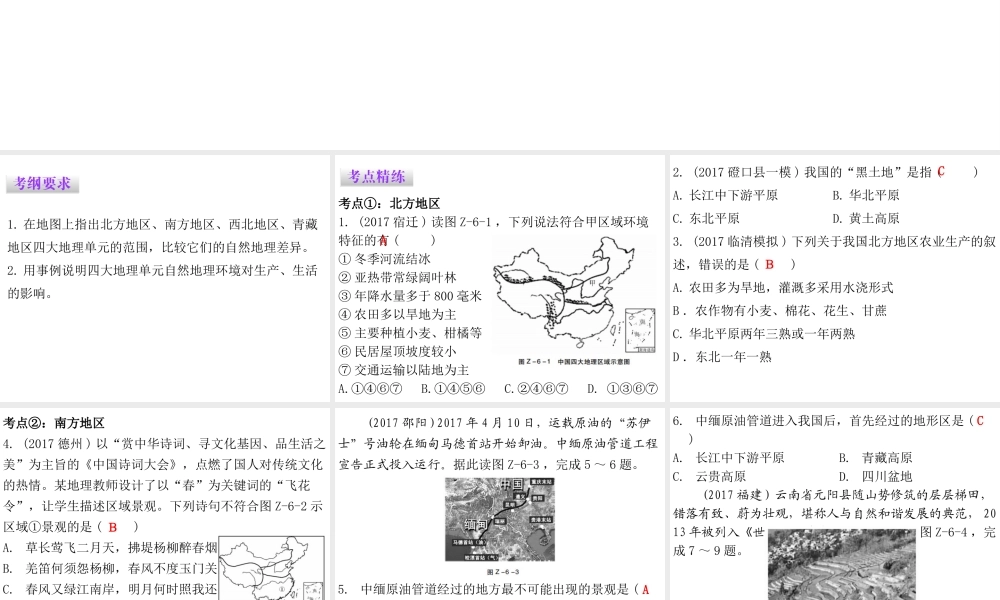Click option D. 东北一年一熟
Screen dimensions: 1000x600
[722, 356]
